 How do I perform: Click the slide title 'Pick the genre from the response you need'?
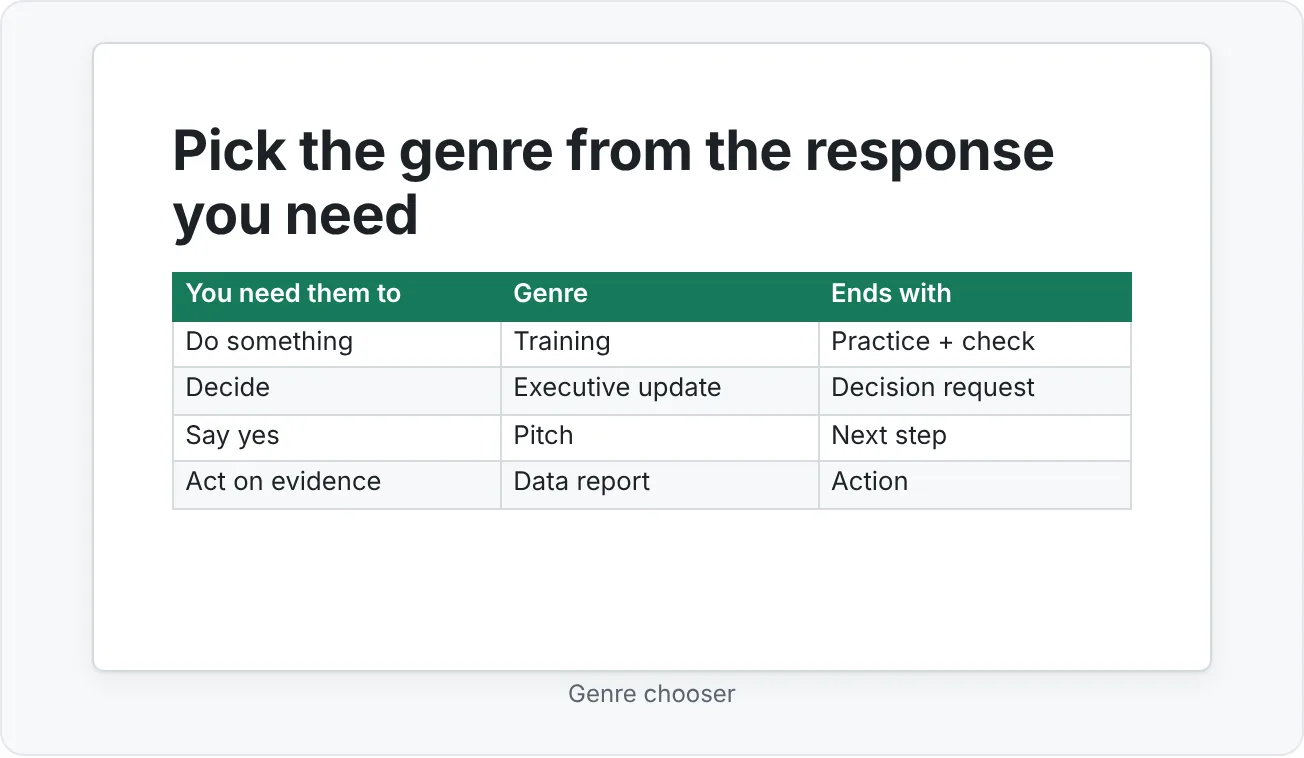[613, 182]
